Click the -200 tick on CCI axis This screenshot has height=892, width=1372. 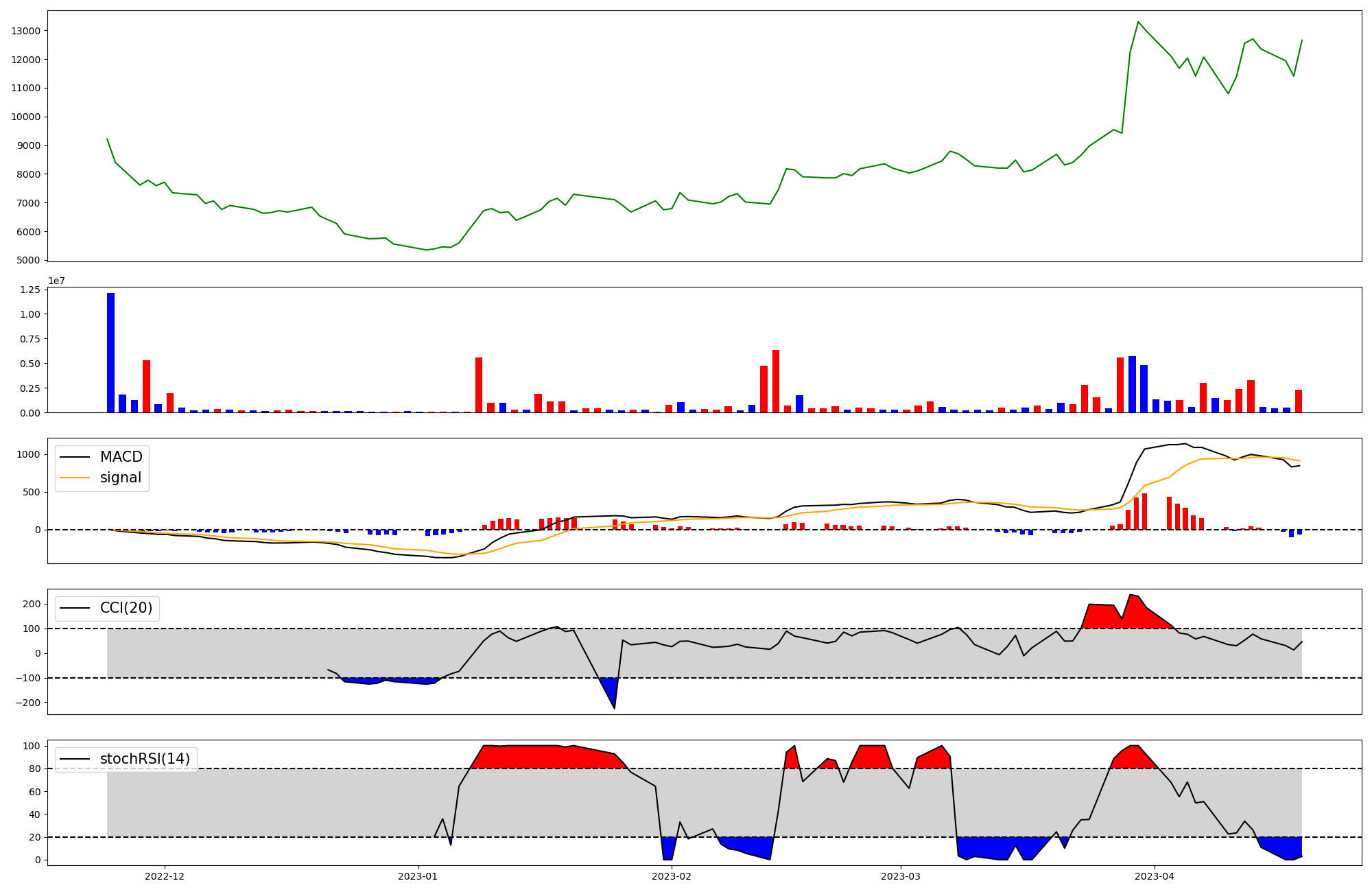[x=28, y=703]
